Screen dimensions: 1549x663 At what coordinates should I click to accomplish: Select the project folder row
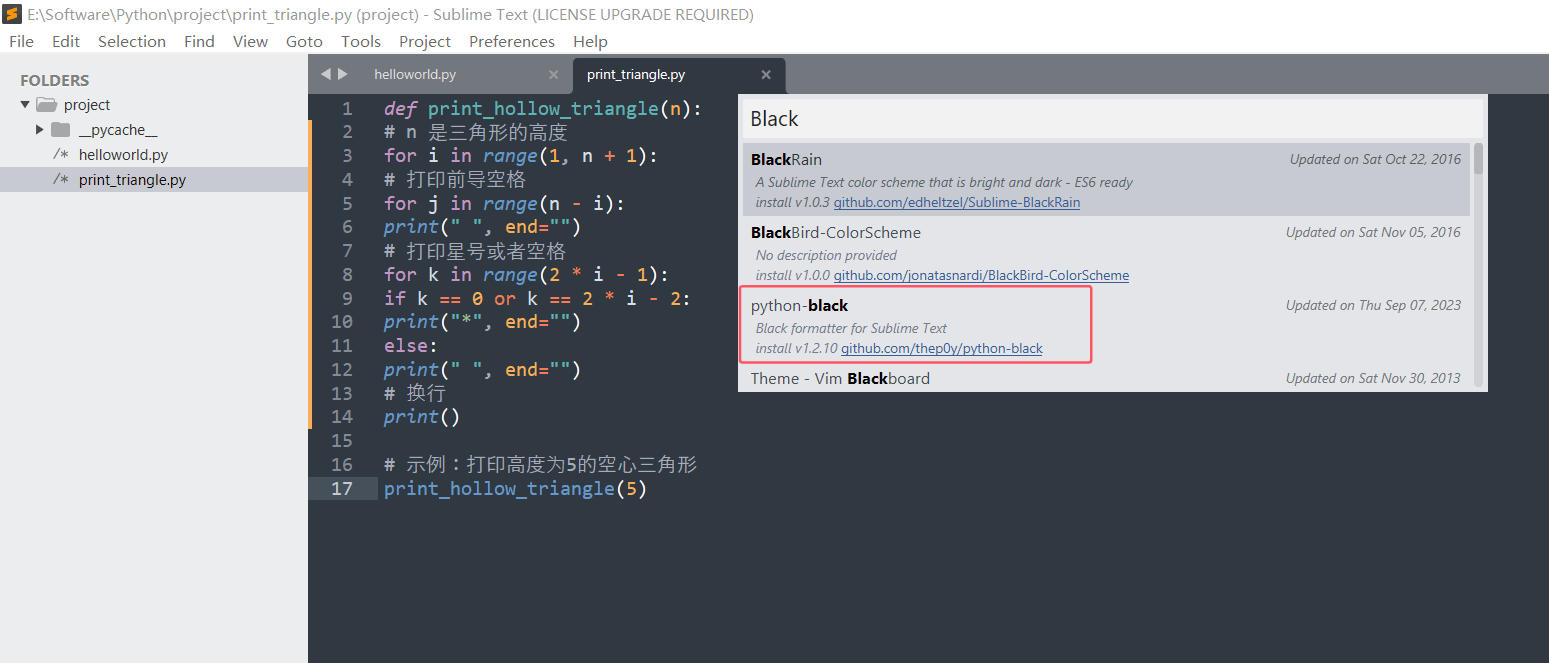154,105
